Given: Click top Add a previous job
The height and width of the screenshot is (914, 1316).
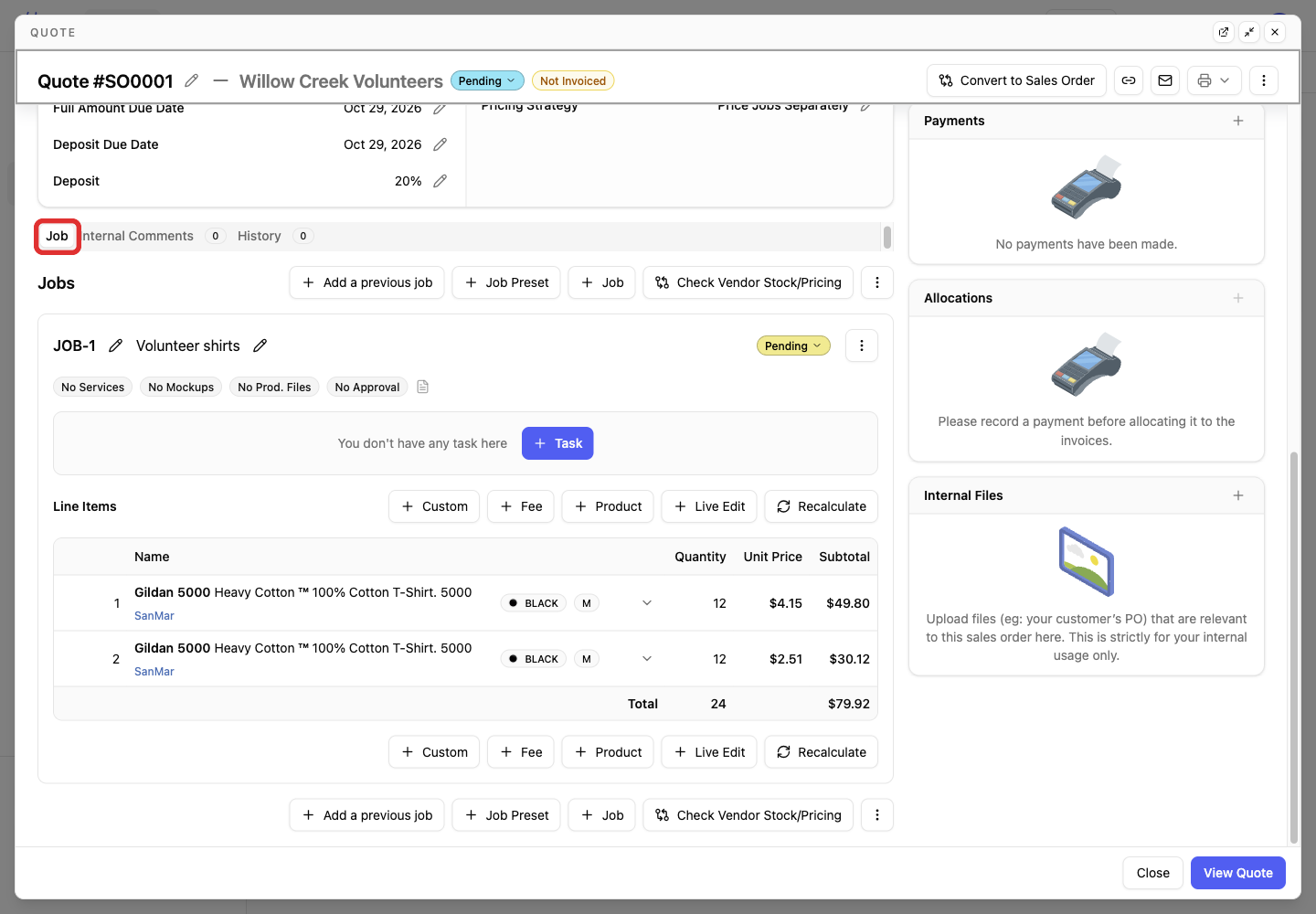Looking at the screenshot, I should point(367,282).
